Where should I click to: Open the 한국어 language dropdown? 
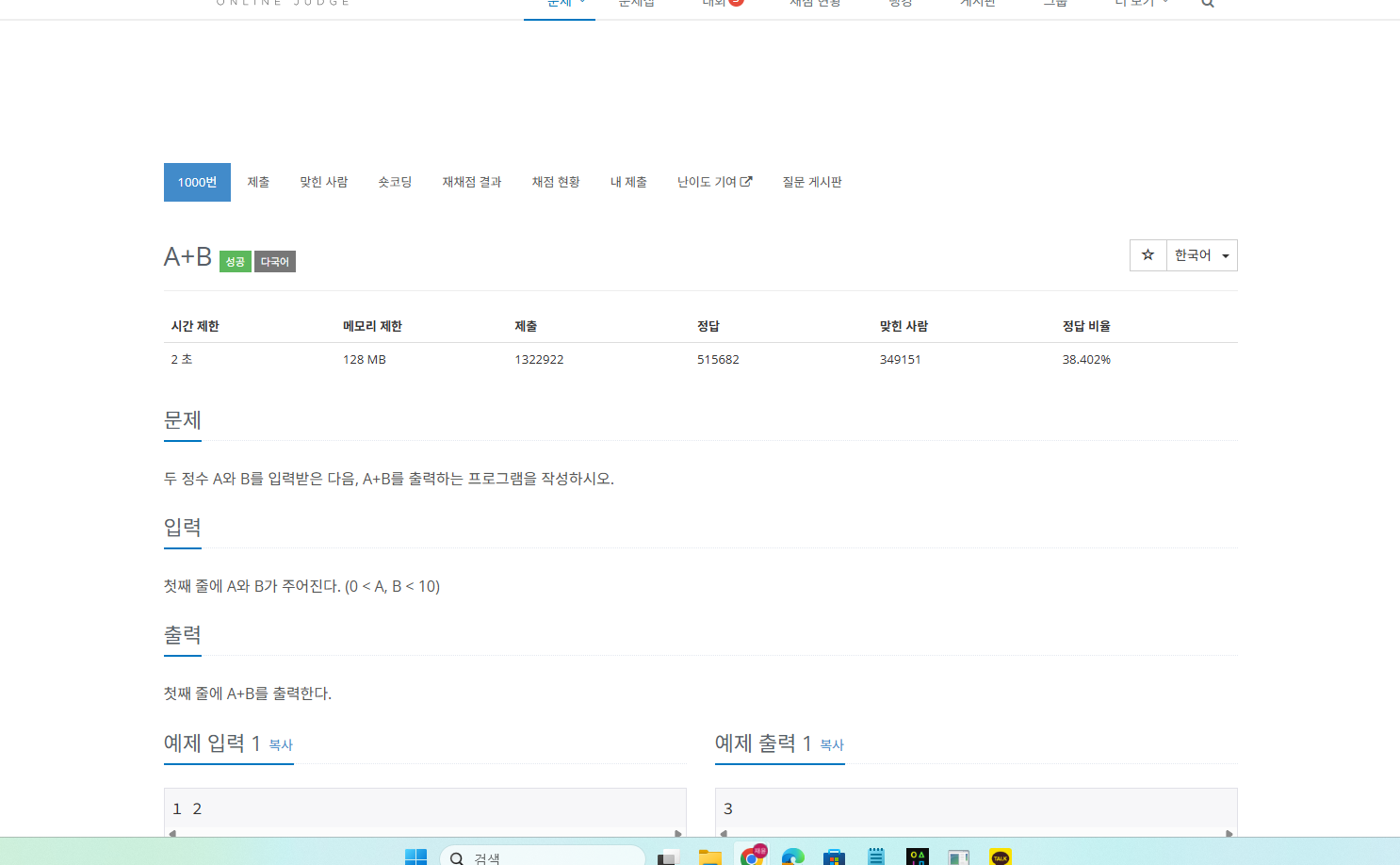click(x=1201, y=255)
